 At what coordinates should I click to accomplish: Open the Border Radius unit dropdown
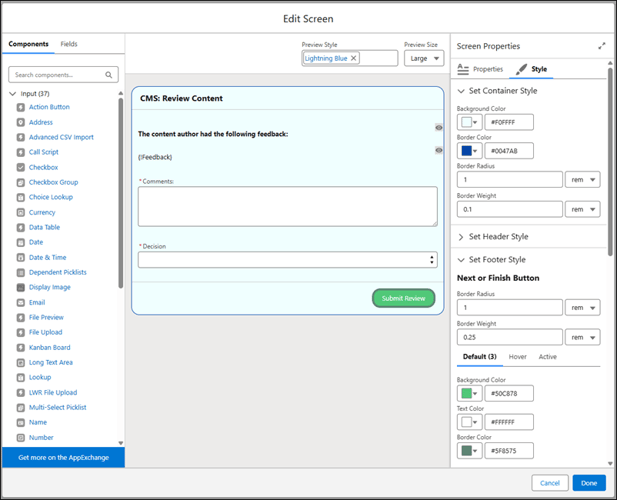click(x=582, y=180)
